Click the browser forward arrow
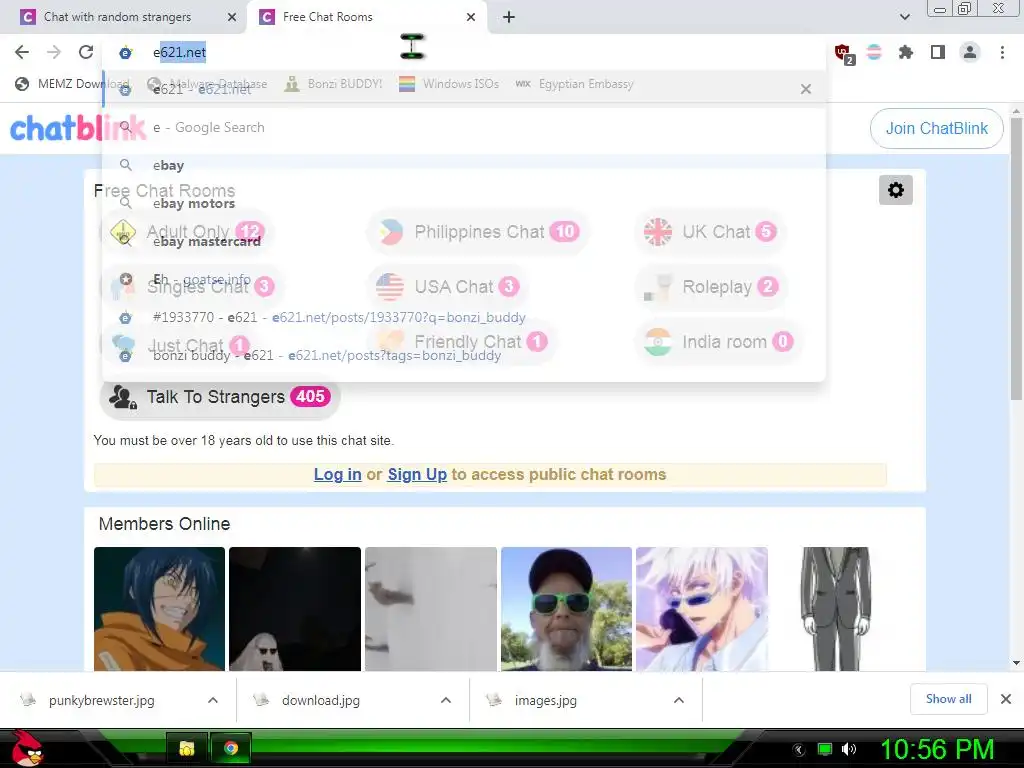 pyautogui.click(x=54, y=52)
